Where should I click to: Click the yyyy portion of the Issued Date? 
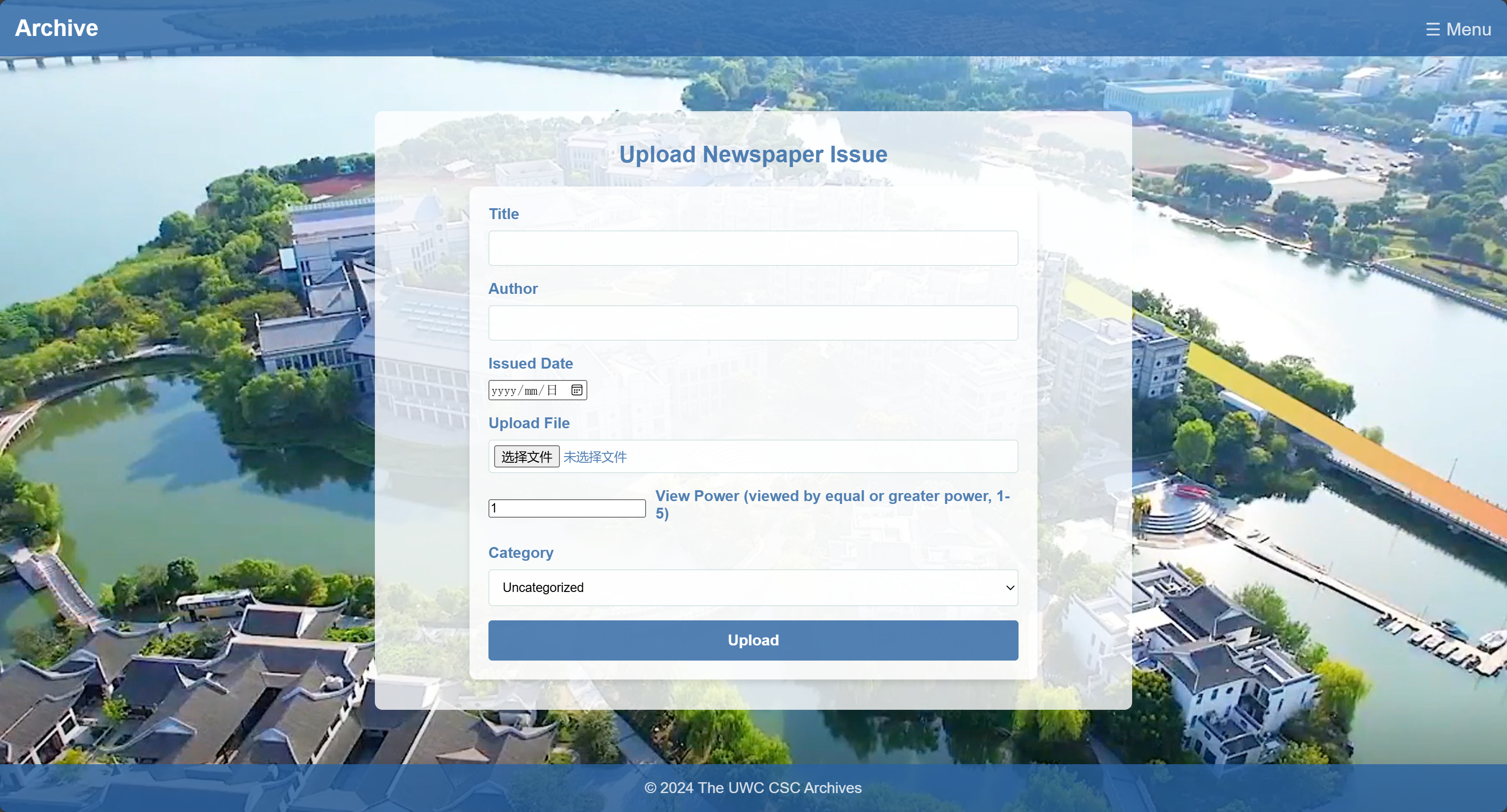[x=504, y=391]
